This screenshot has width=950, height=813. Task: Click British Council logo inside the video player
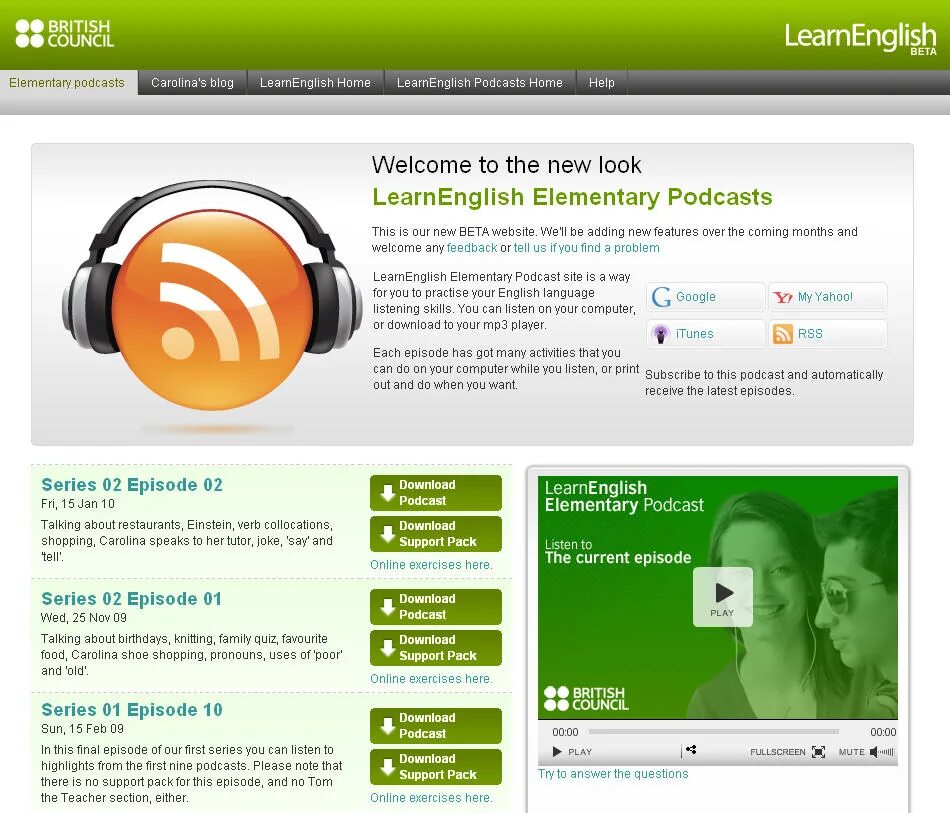[586, 699]
